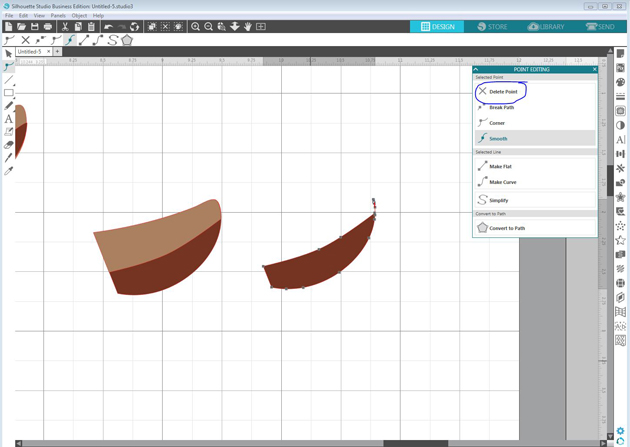Click the Select All icon
Image resolution: width=630 pixels, height=447 pixels.
pyautogui.click(x=152, y=27)
